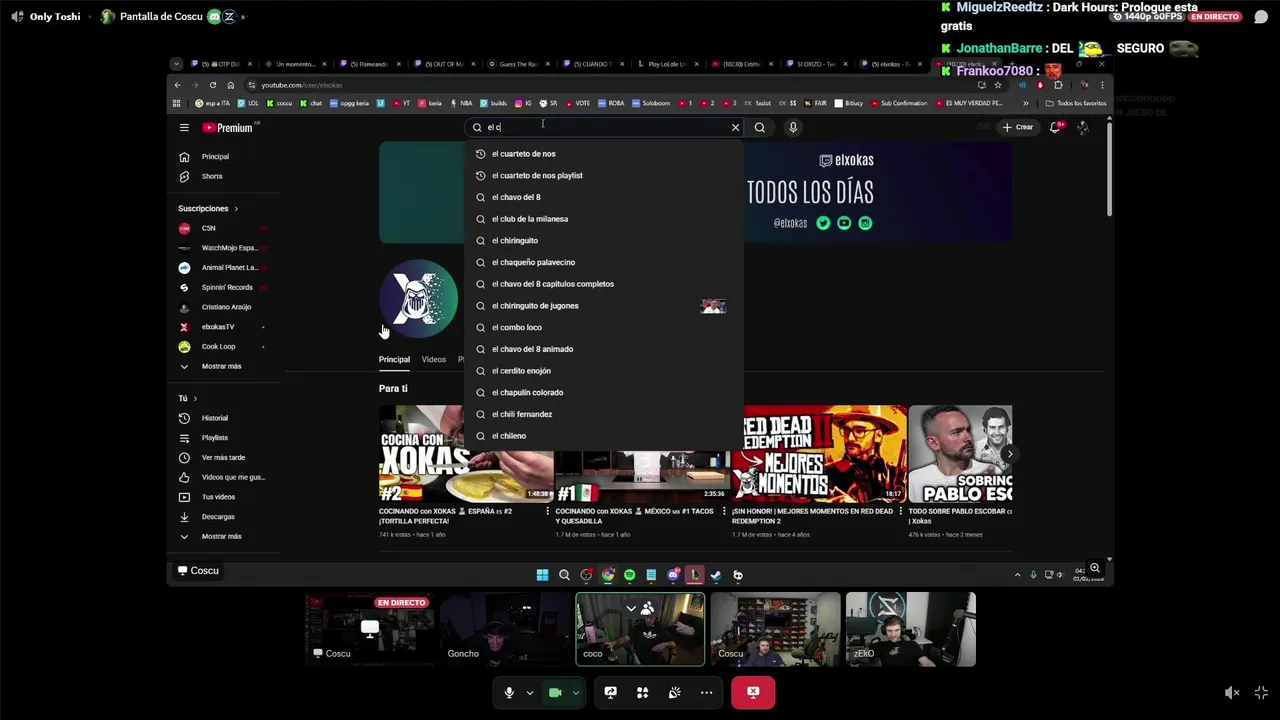Expand lower Mostrar más under Descargas

(222, 536)
